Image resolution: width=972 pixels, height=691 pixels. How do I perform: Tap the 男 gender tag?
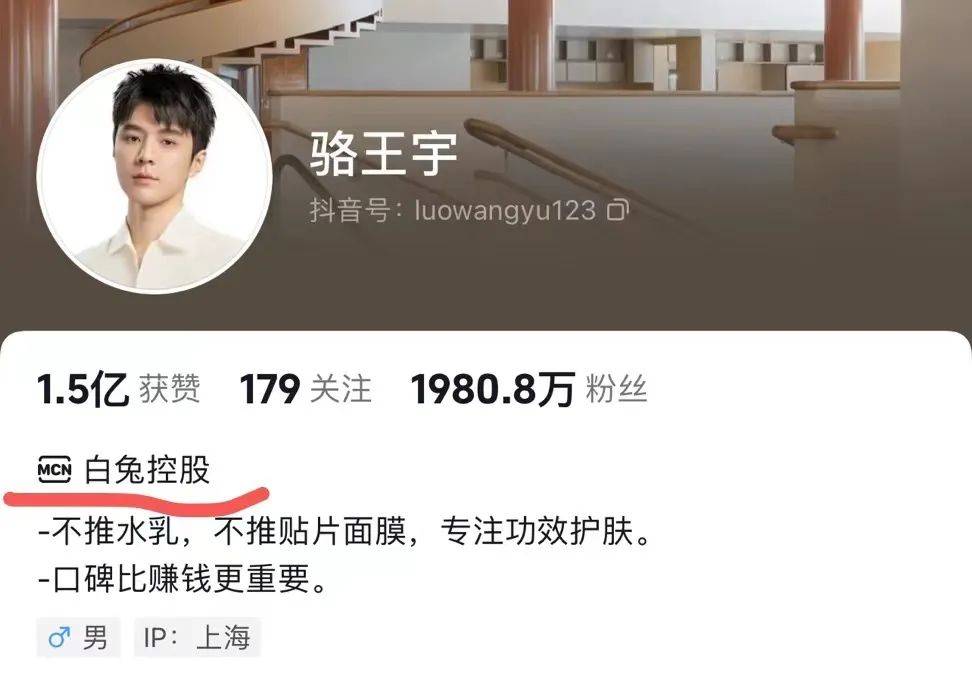78,637
